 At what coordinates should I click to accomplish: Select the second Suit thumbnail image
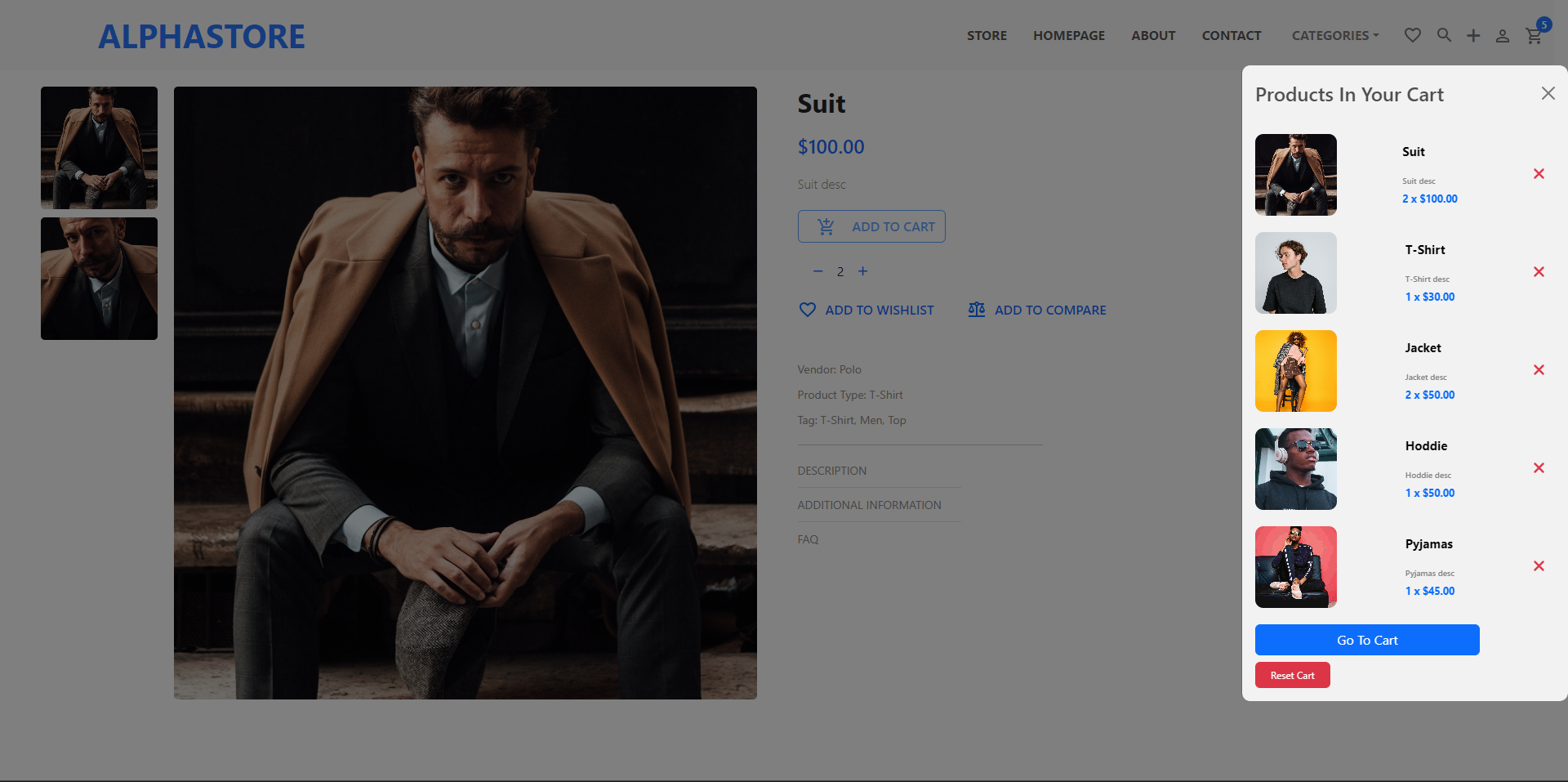[98, 279]
